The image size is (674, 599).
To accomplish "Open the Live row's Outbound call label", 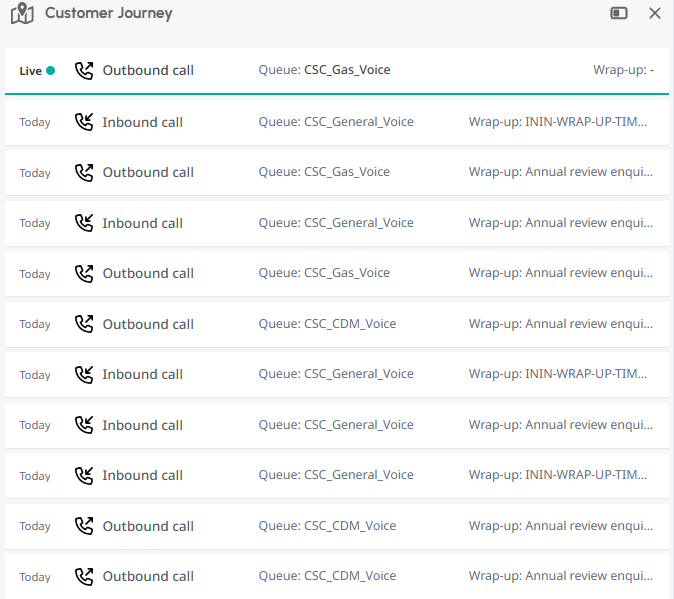I will (148, 71).
